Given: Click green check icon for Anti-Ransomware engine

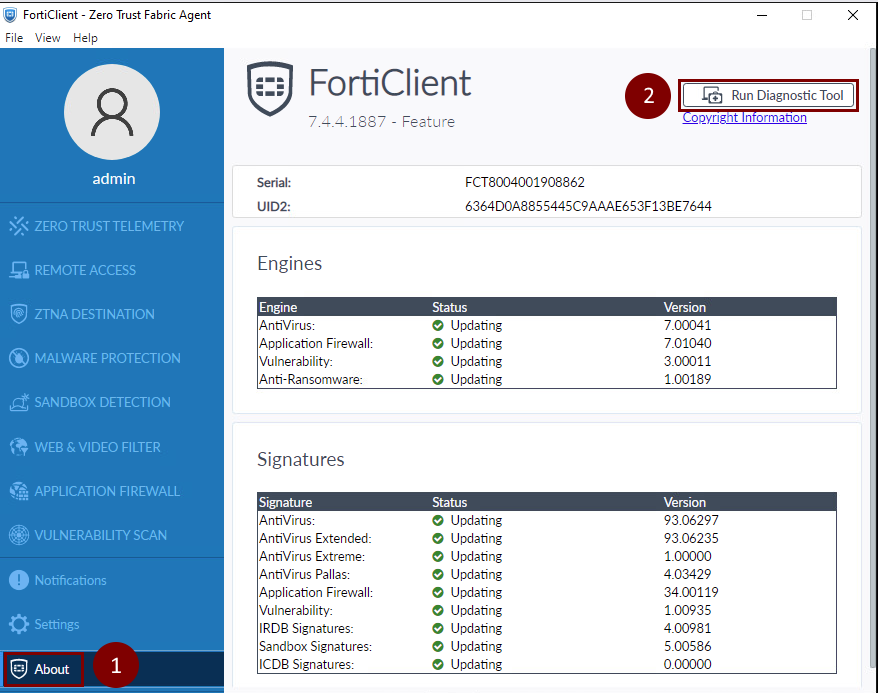Looking at the screenshot, I should 438,379.
